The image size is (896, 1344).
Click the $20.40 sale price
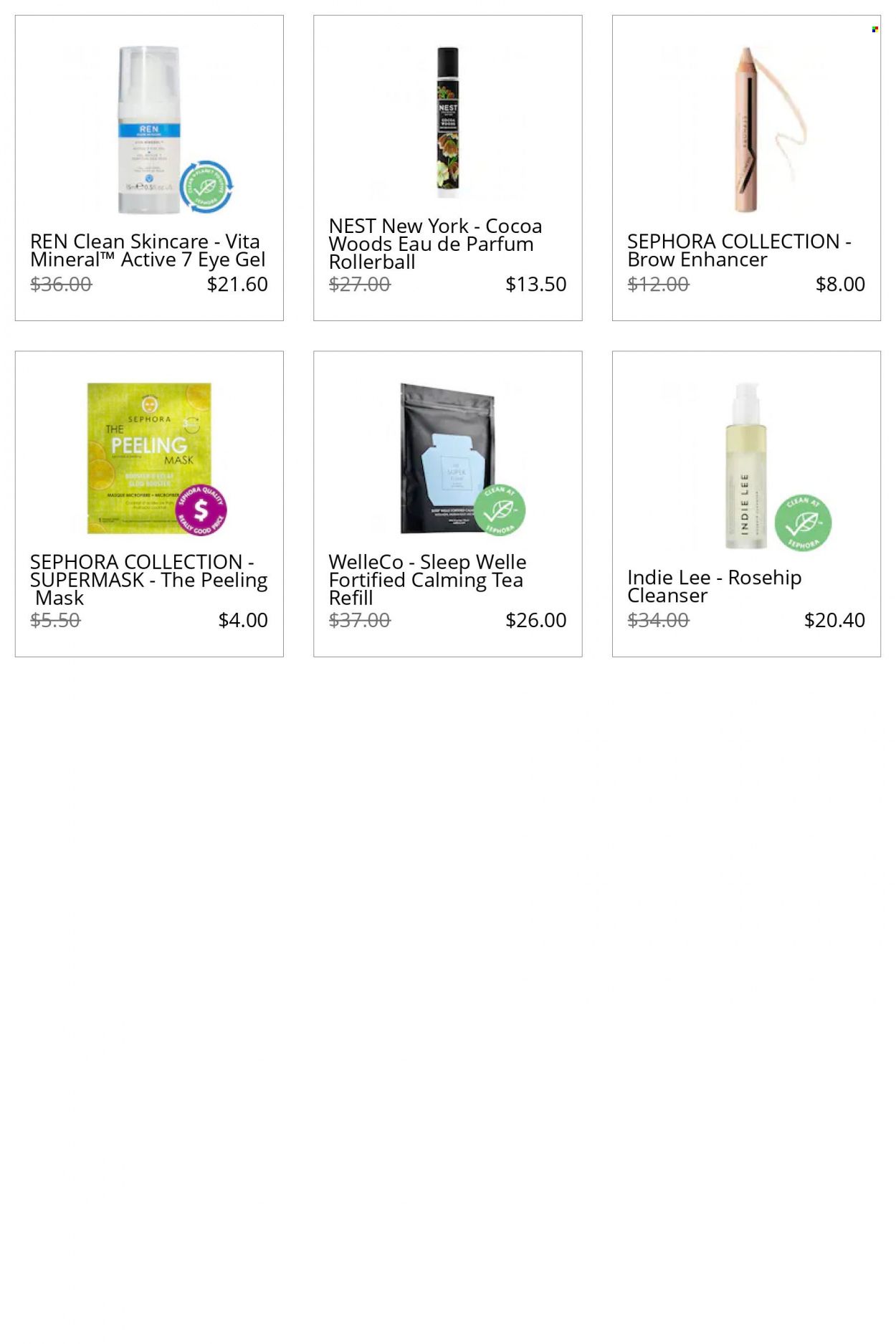point(834,620)
